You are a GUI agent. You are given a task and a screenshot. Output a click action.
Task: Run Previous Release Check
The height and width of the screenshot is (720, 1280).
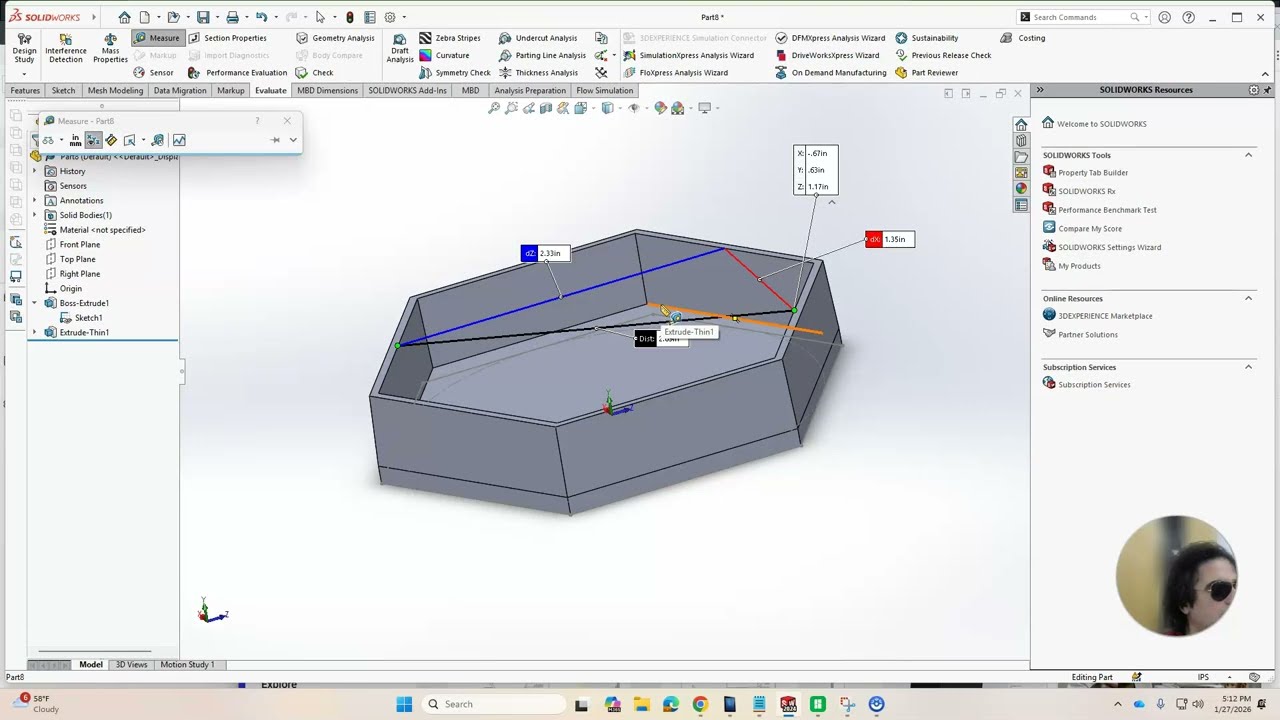coord(943,55)
